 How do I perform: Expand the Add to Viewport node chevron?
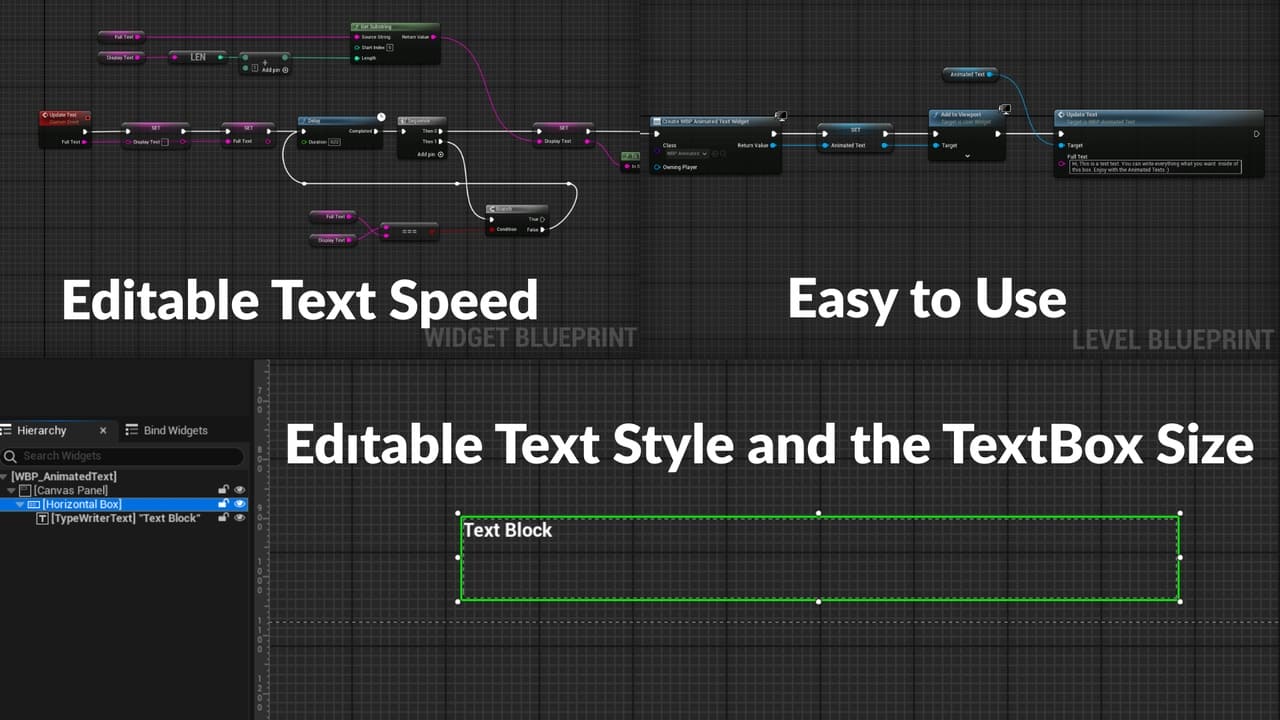pos(967,157)
